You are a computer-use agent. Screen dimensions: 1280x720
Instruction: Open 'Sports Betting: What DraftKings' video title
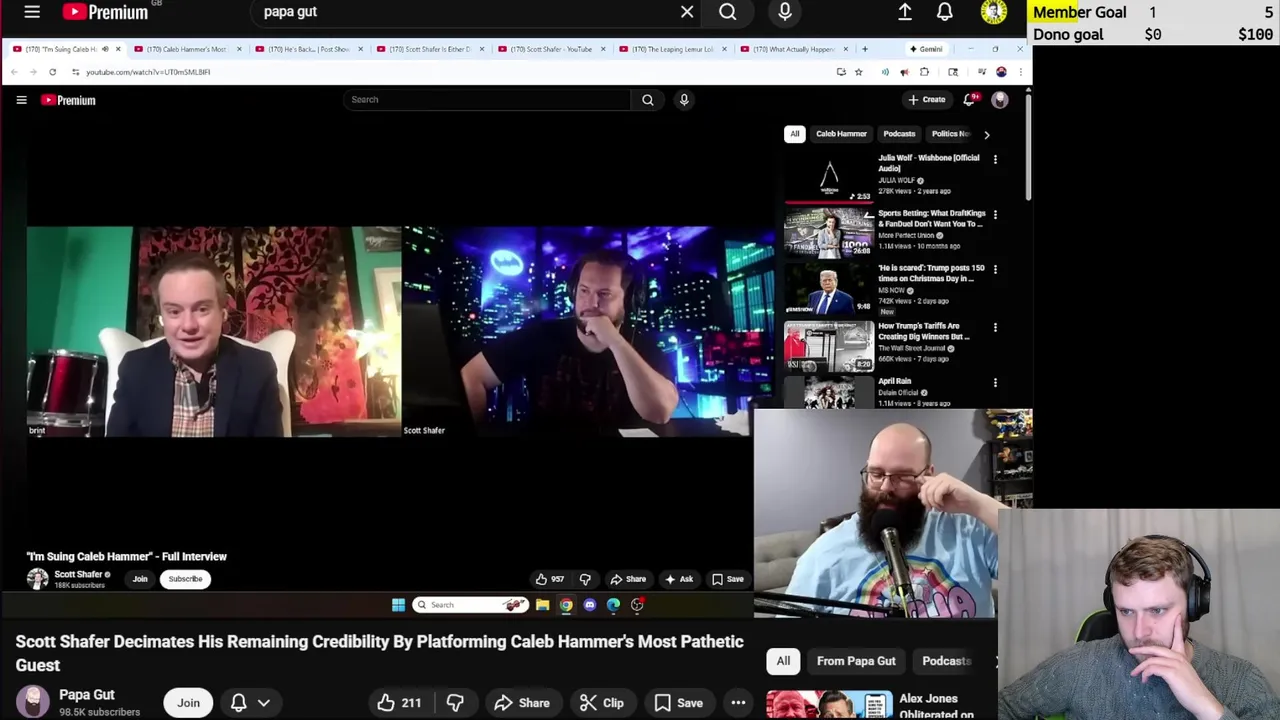pyautogui.click(x=931, y=218)
